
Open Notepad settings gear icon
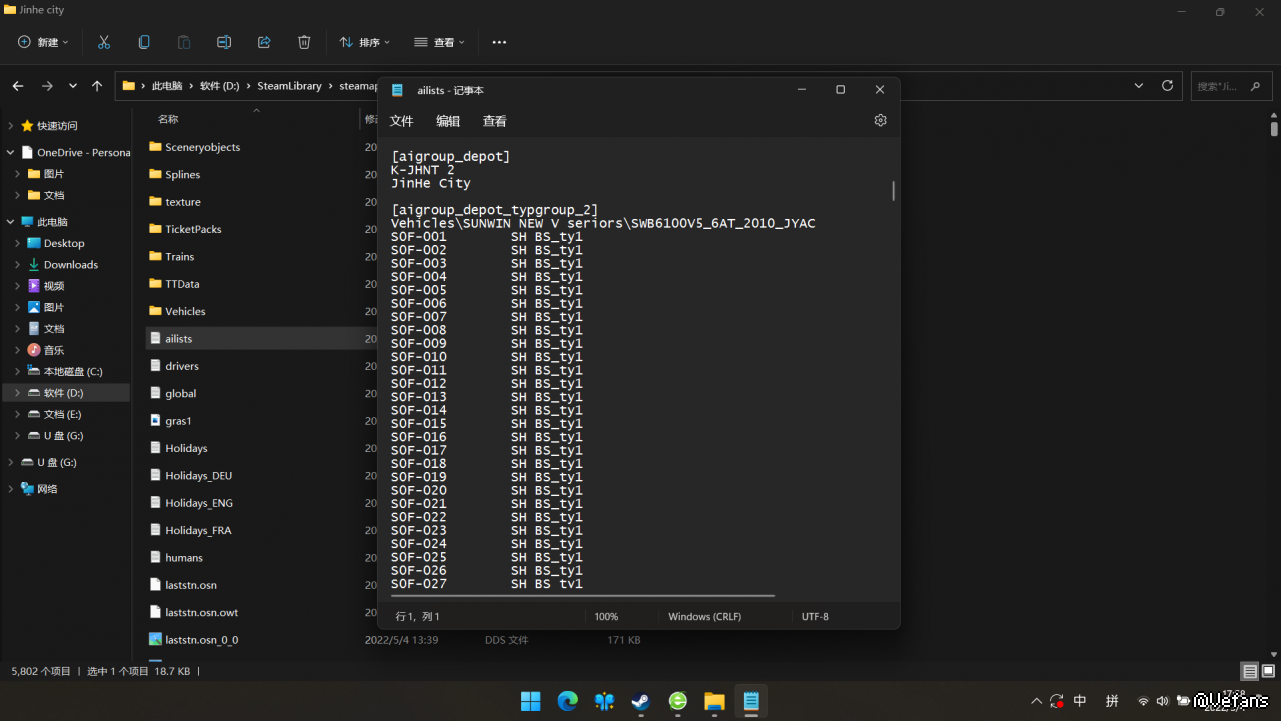(880, 120)
